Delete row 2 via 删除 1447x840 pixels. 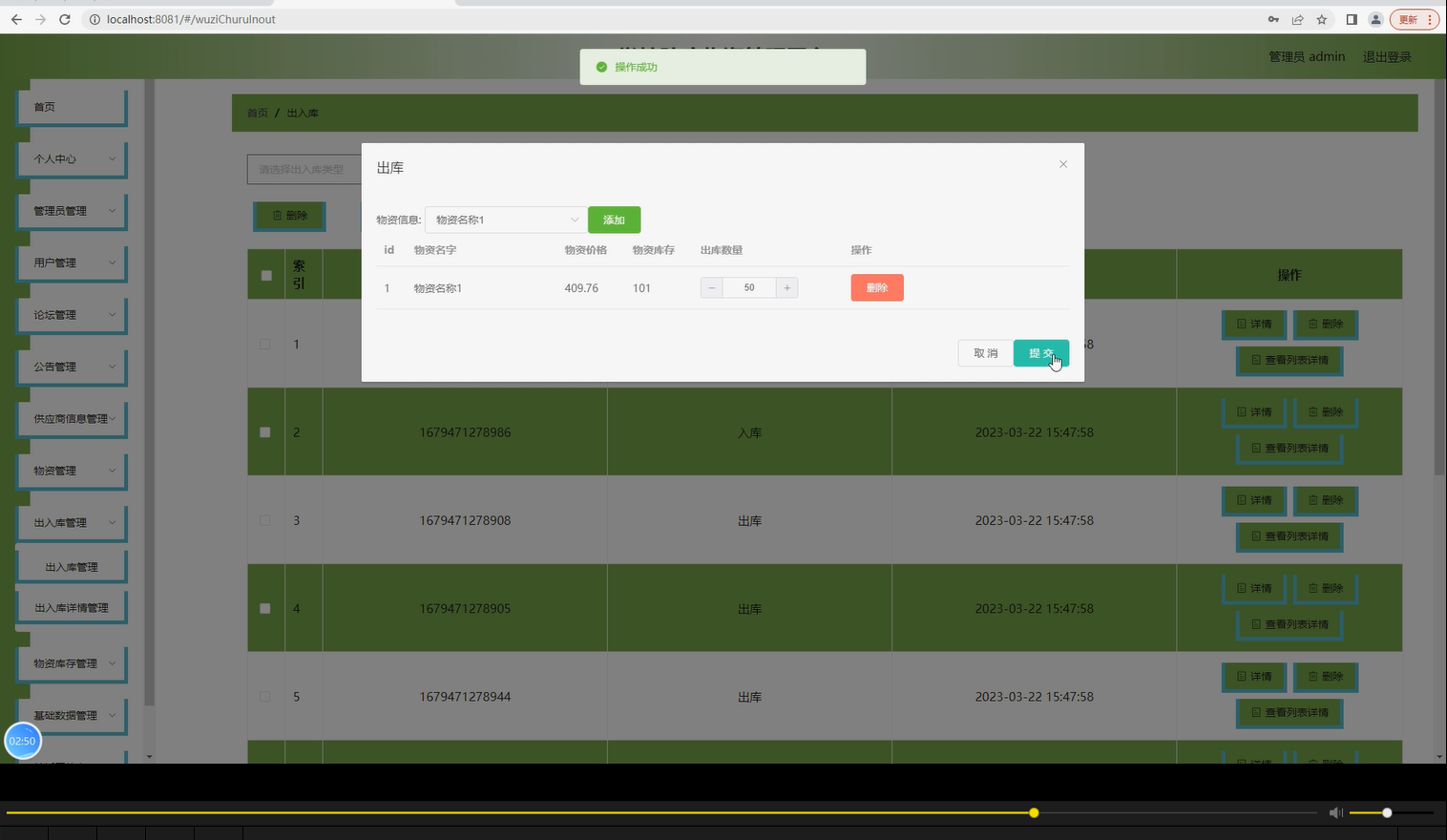click(x=1326, y=412)
